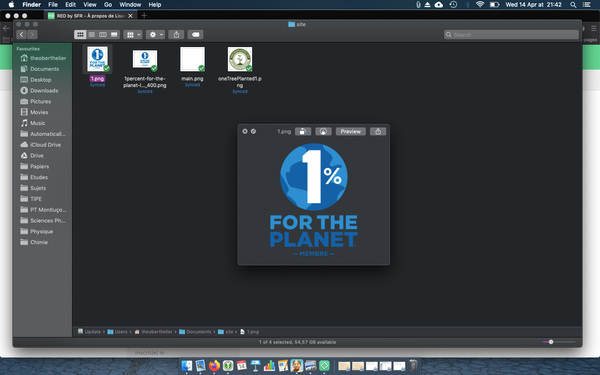Open the group-by arrangement dropdown

(x=133, y=35)
